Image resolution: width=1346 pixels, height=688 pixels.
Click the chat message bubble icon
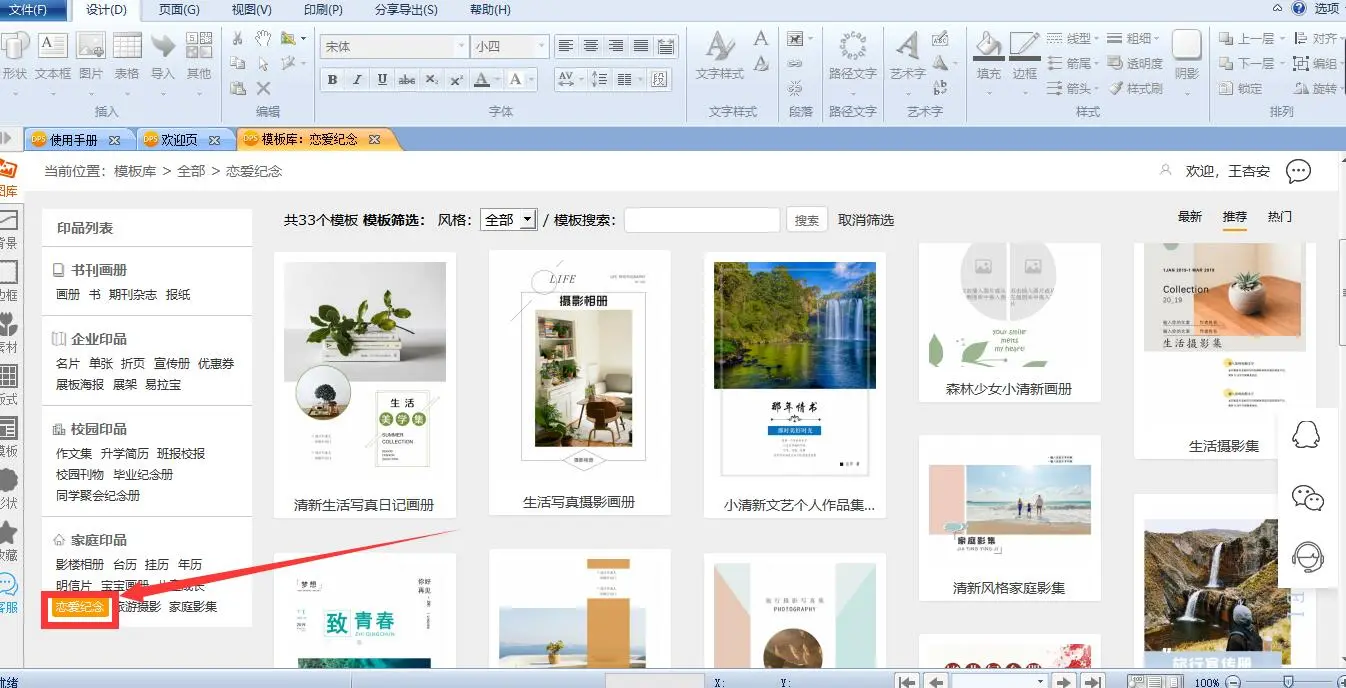(1298, 171)
